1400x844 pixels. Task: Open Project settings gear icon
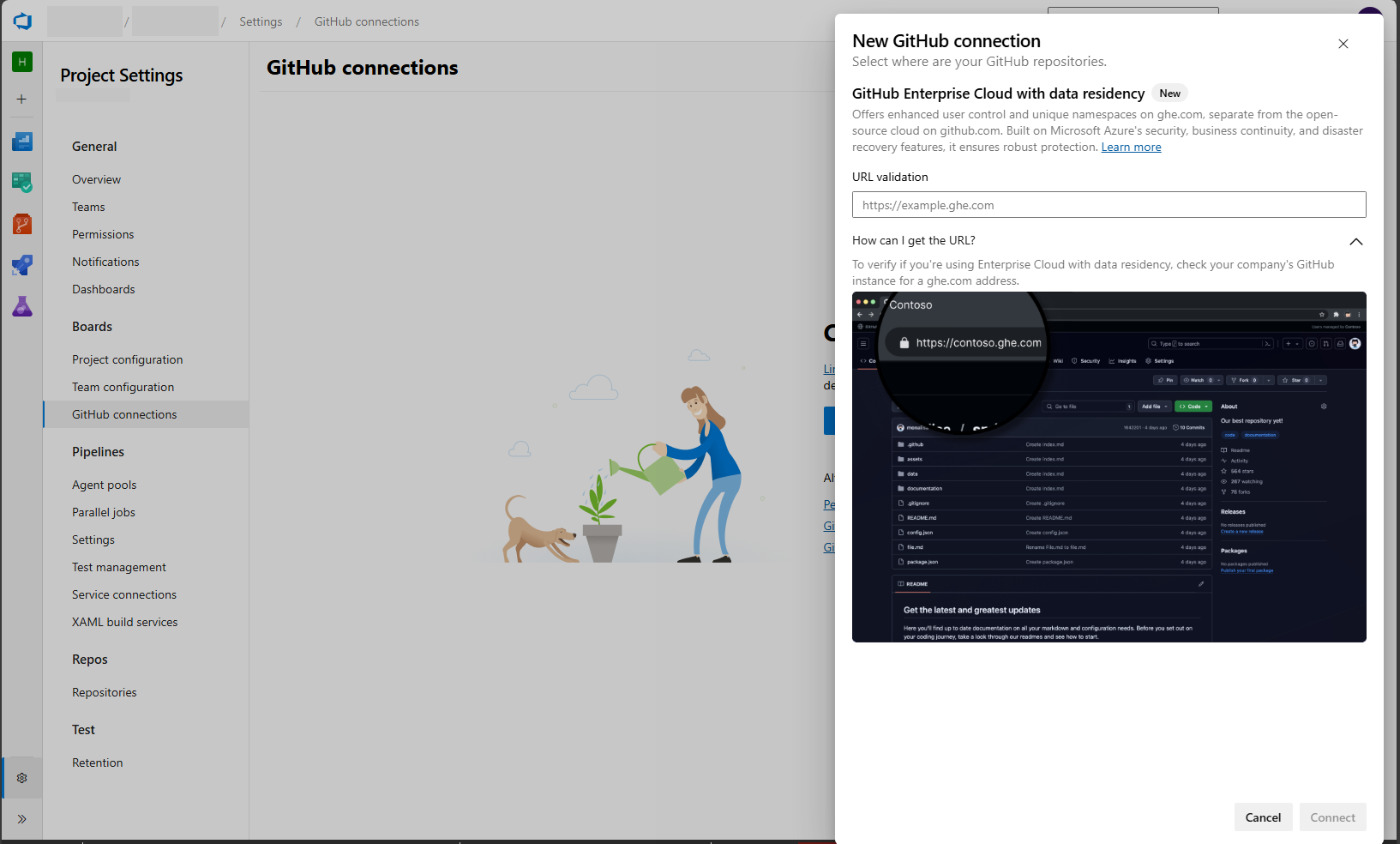22,778
